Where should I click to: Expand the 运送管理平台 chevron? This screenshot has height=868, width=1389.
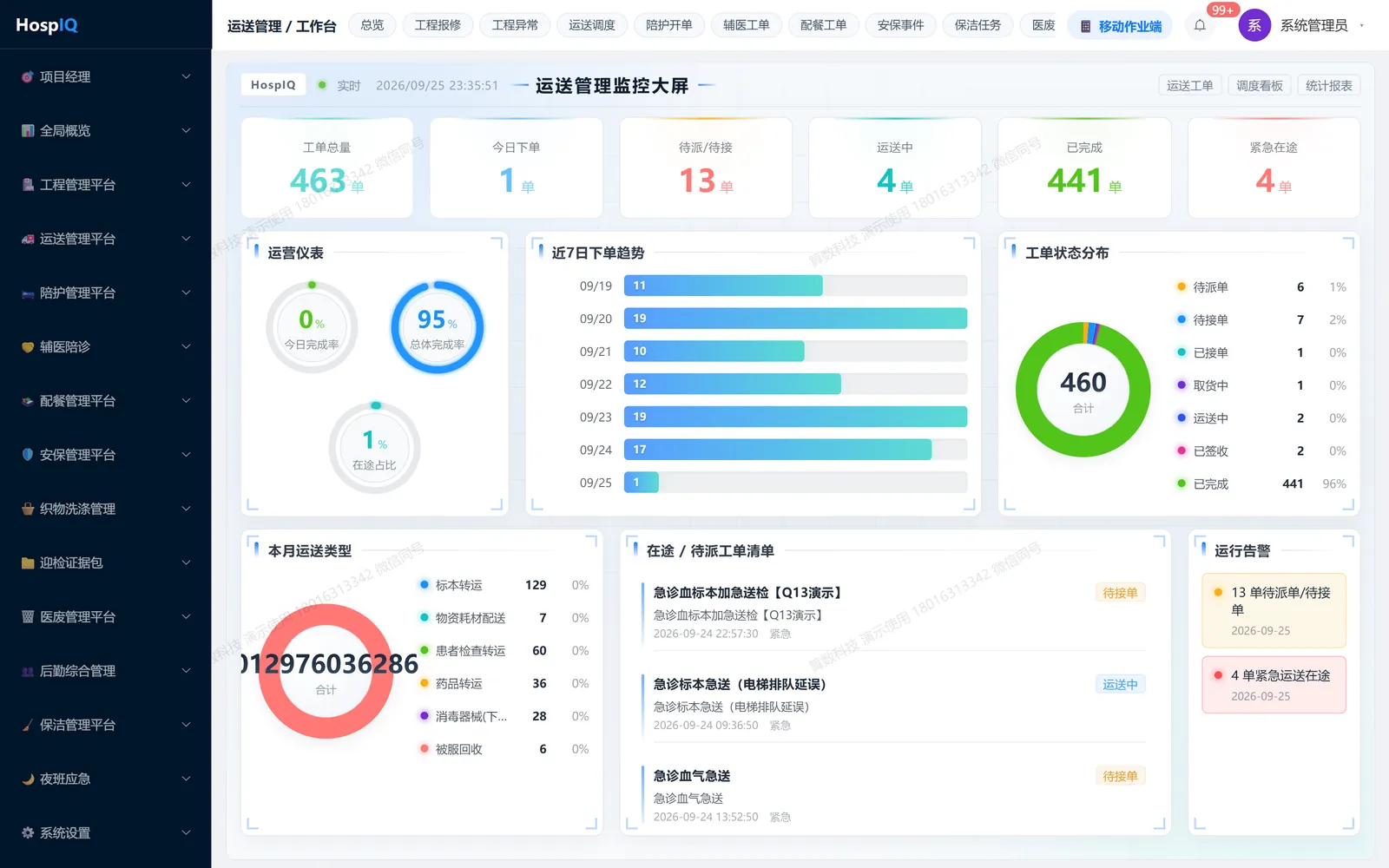point(186,239)
